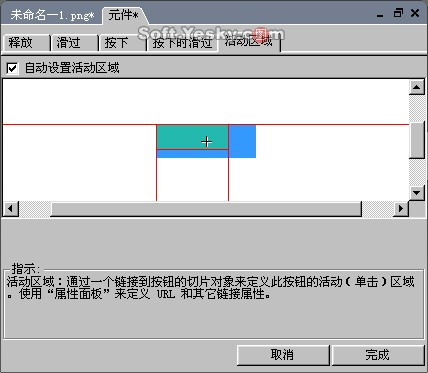
Task: Select the 元件* document tab
Action: 124,15
